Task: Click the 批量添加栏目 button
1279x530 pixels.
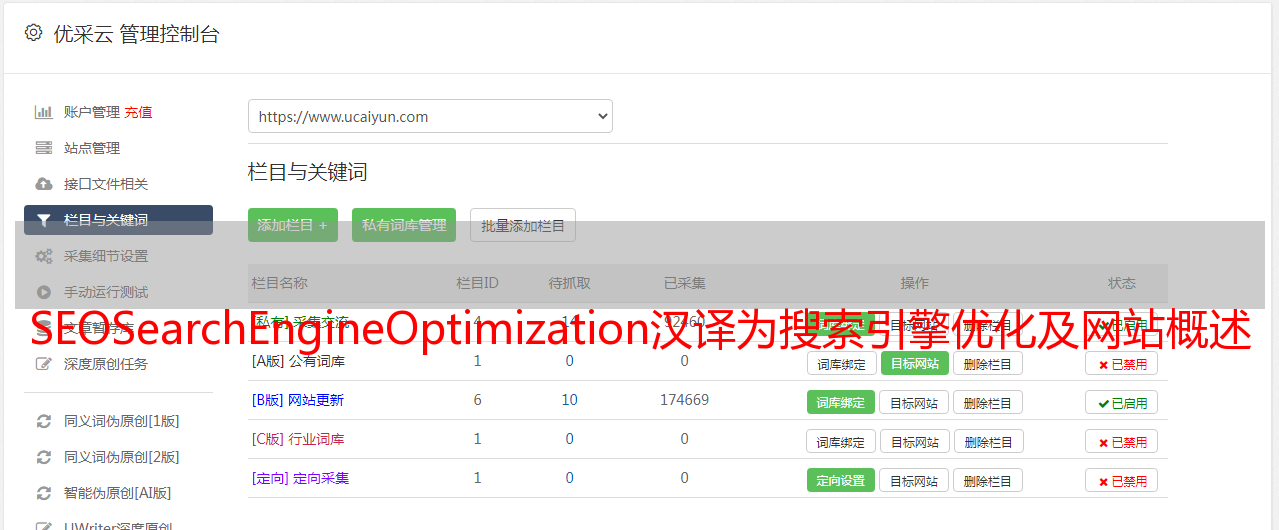Action: pos(523,225)
